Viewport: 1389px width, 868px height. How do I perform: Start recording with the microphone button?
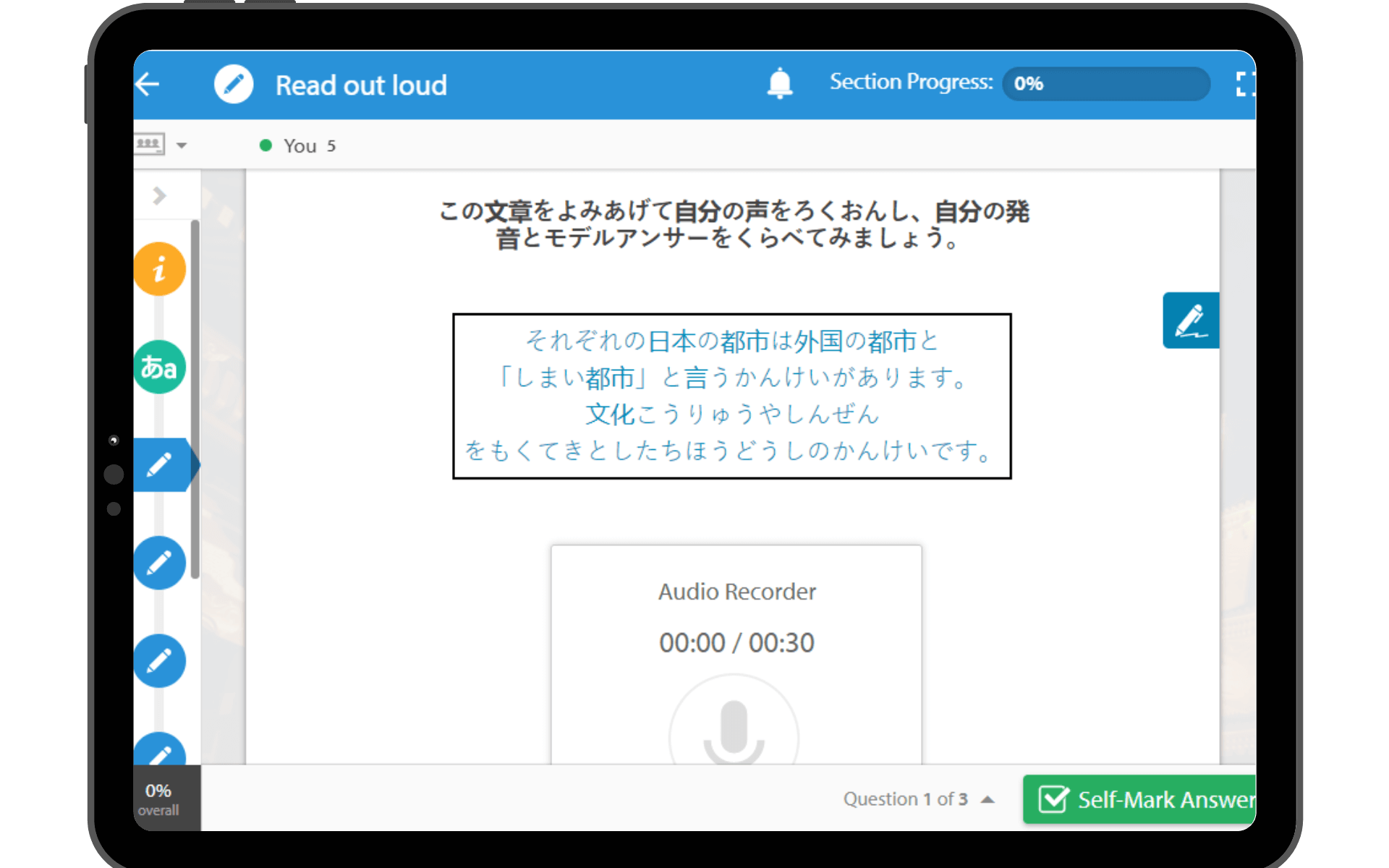click(x=734, y=731)
